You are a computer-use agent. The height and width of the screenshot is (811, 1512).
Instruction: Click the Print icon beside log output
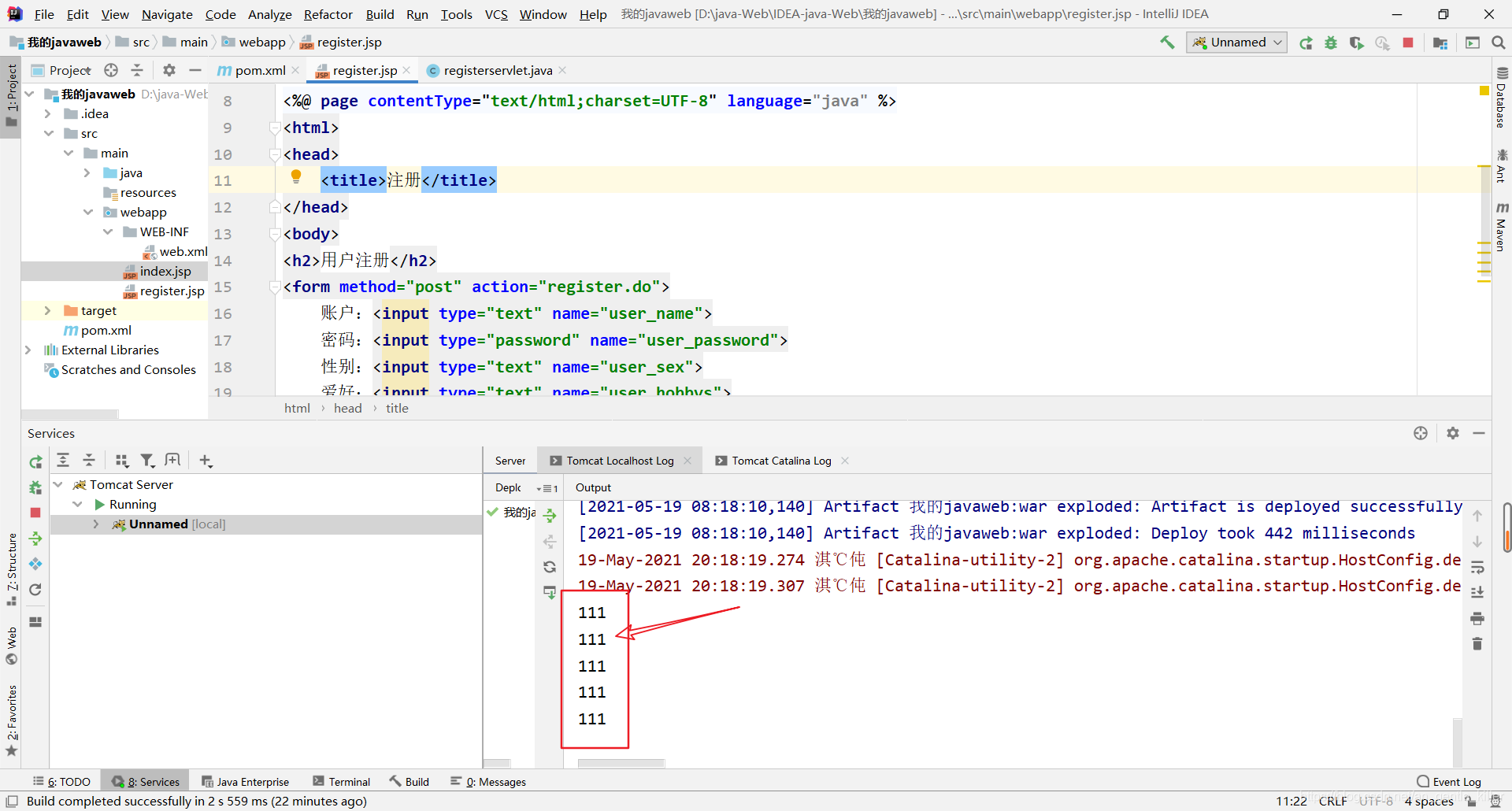pyautogui.click(x=1477, y=619)
